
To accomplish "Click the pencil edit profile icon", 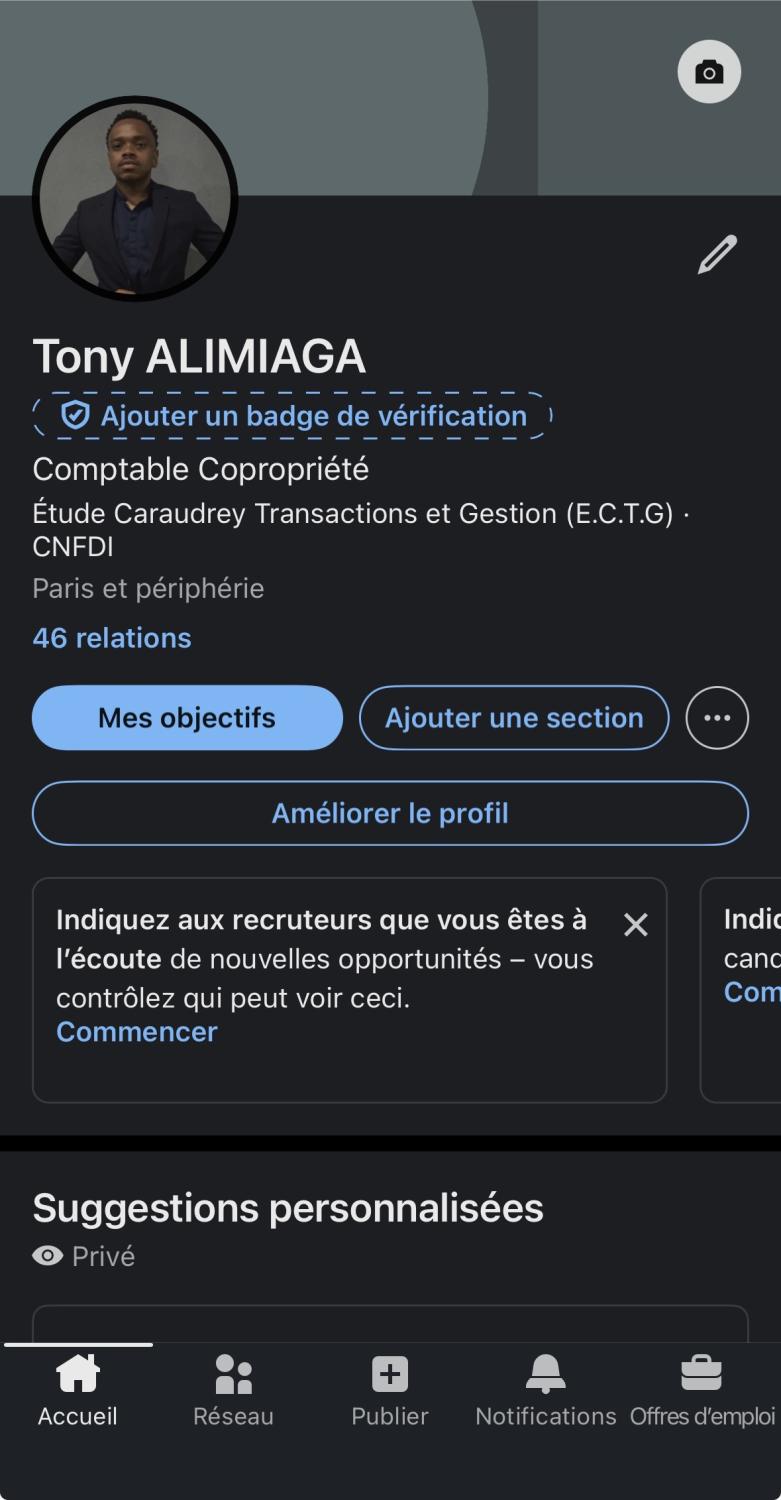I will (717, 255).
